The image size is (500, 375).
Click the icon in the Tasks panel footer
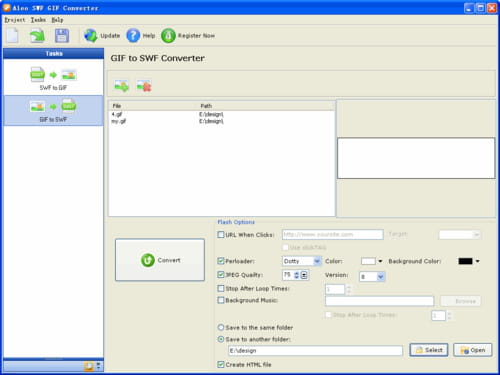88,366
